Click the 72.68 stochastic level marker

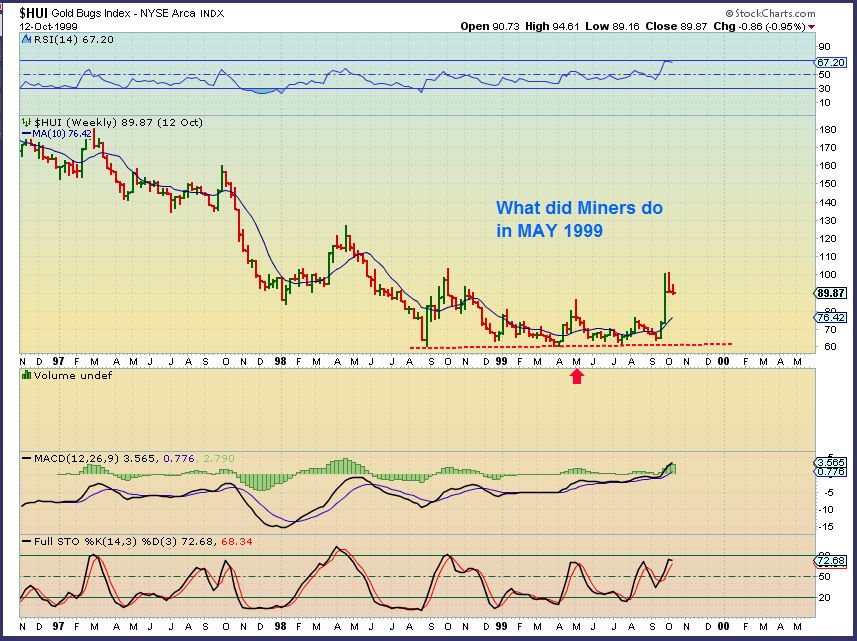(x=835, y=563)
